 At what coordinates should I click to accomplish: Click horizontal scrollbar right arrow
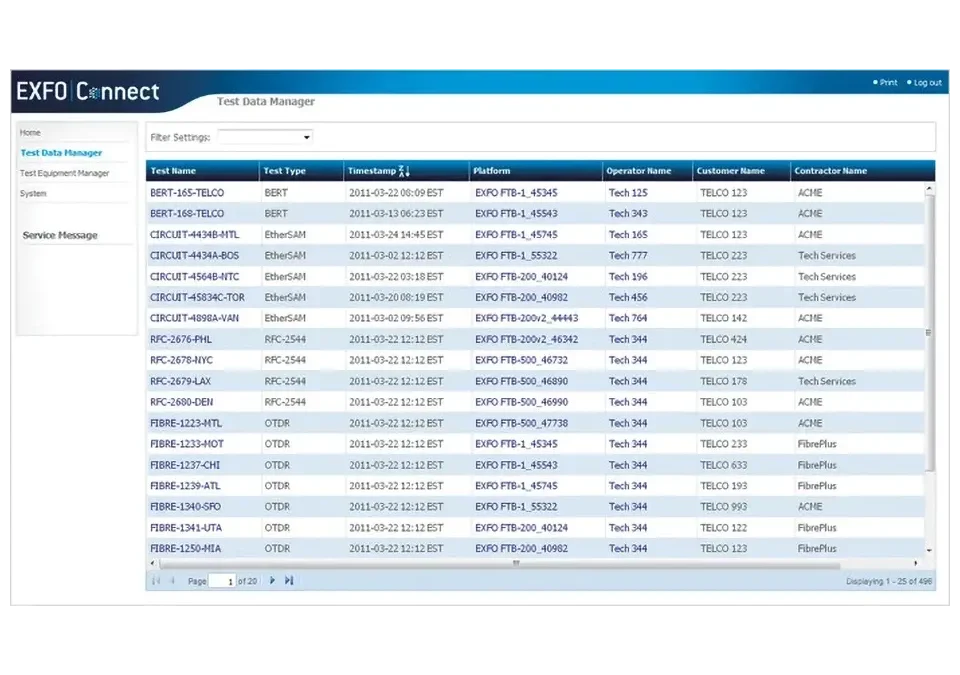916,563
